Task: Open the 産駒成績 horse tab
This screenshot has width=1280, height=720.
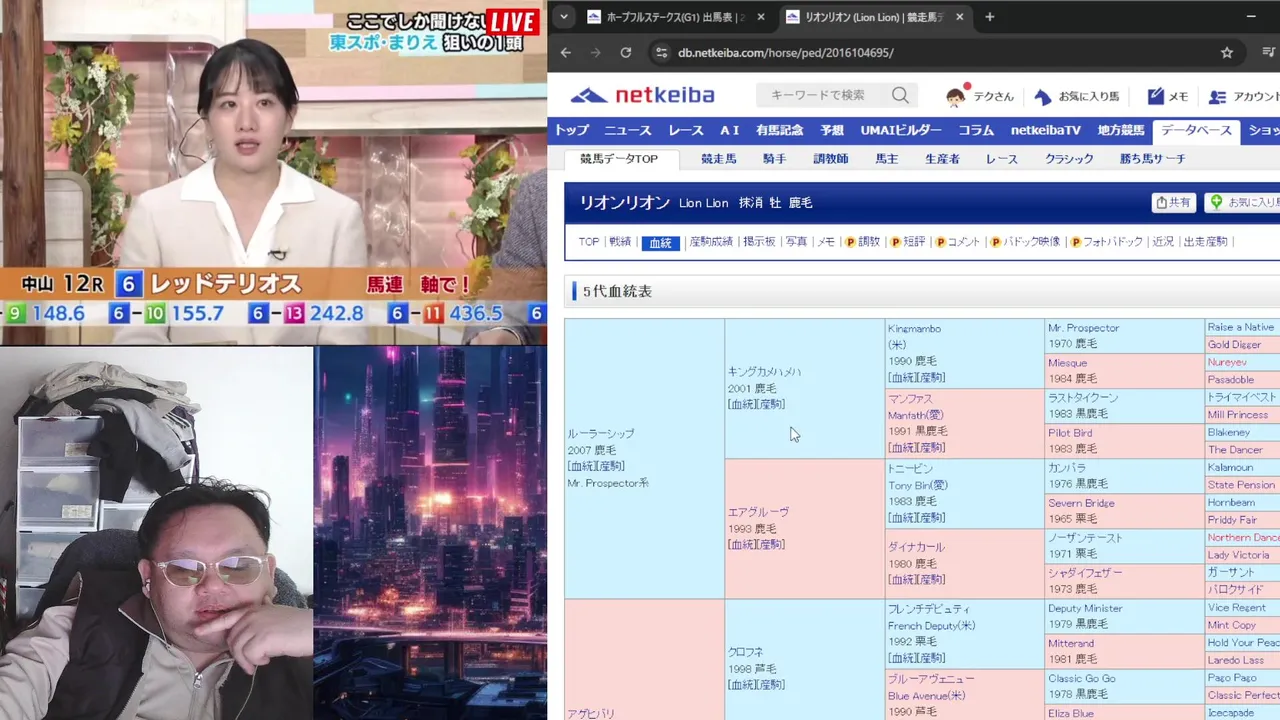Action: click(710, 242)
